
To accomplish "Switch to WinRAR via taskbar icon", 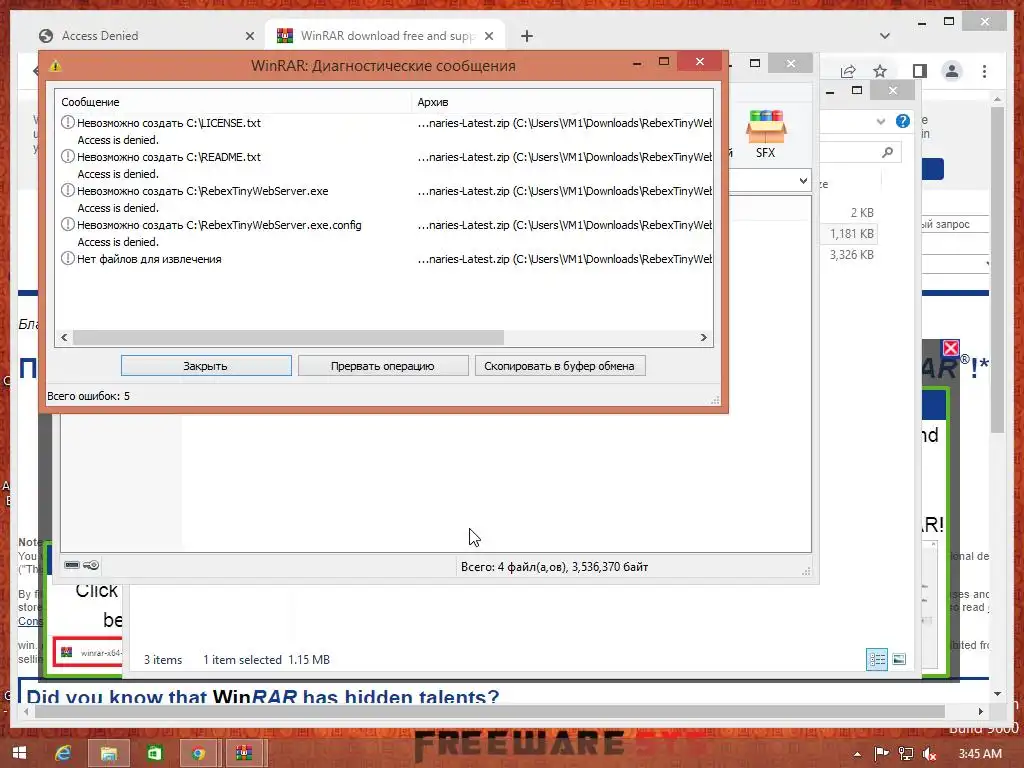I will [244, 753].
